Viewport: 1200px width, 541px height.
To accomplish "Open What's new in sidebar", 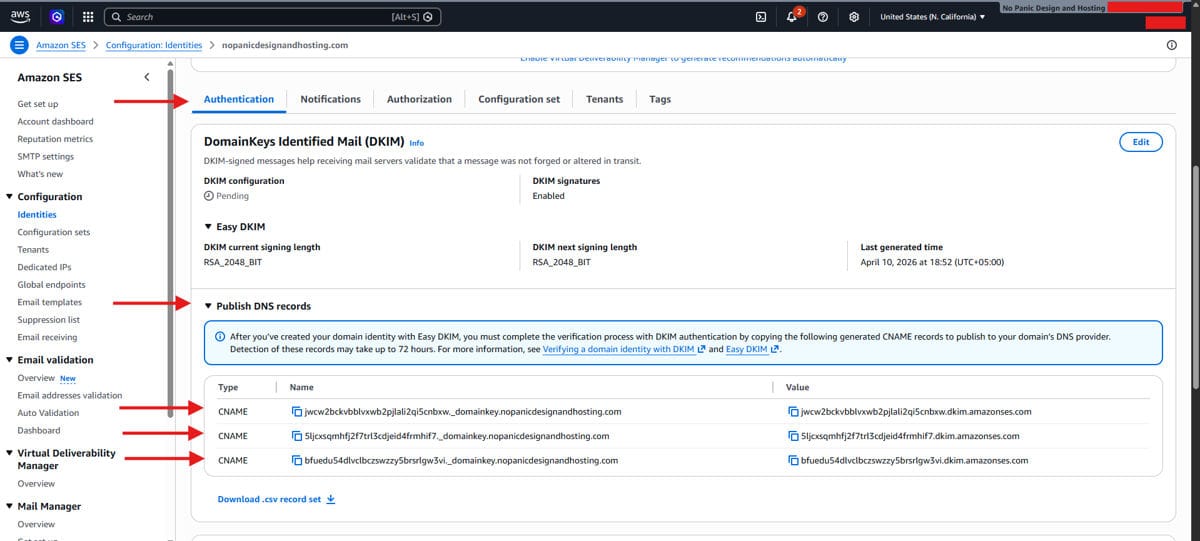I will coord(40,174).
